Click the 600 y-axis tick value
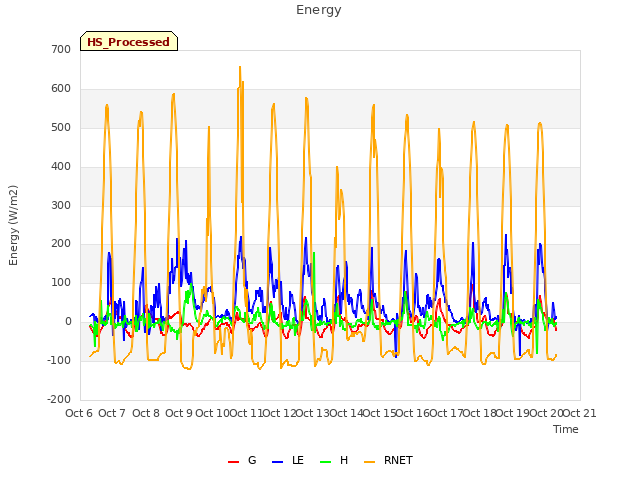 click(61, 89)
